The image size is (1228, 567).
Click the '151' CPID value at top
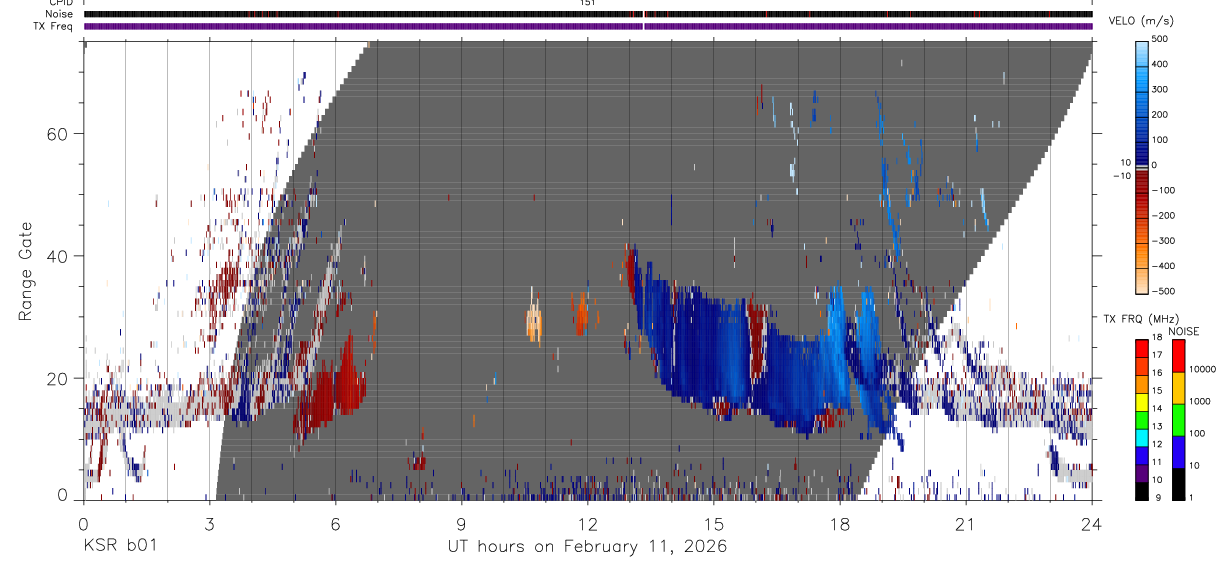pyautogui.click(x=588, y=3)
